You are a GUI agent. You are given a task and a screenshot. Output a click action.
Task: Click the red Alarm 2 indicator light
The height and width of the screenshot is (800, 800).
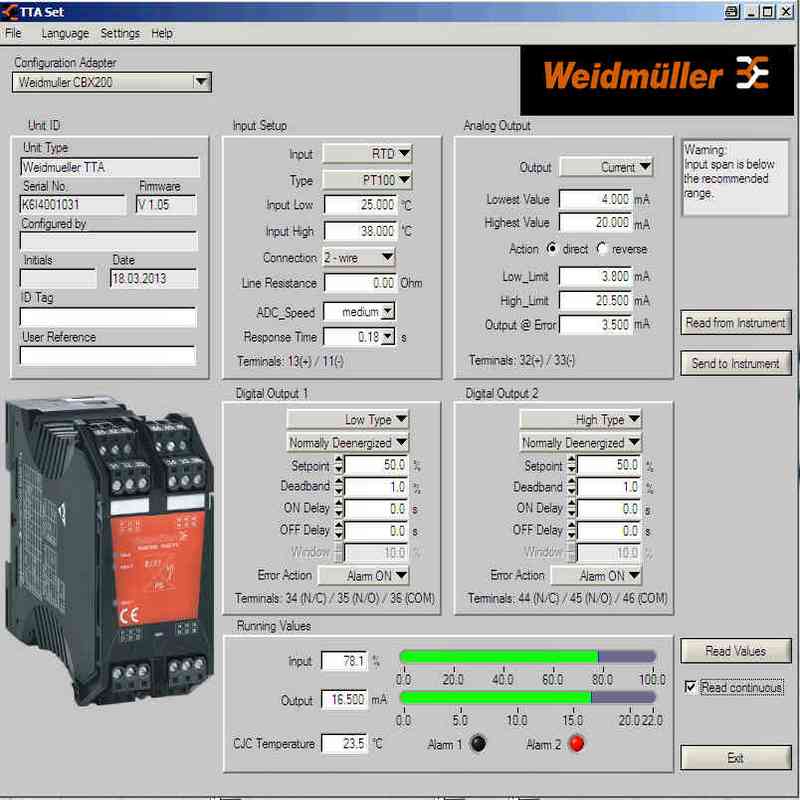coord(576,744)
